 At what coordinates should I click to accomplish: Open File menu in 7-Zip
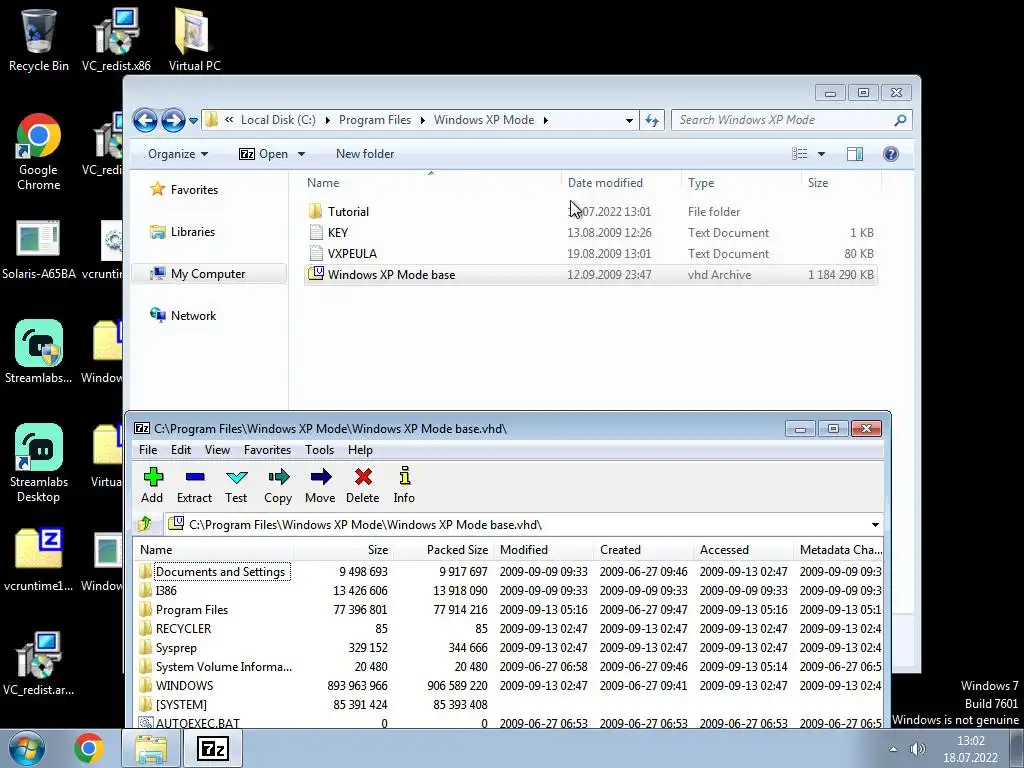tap(148, 450)
